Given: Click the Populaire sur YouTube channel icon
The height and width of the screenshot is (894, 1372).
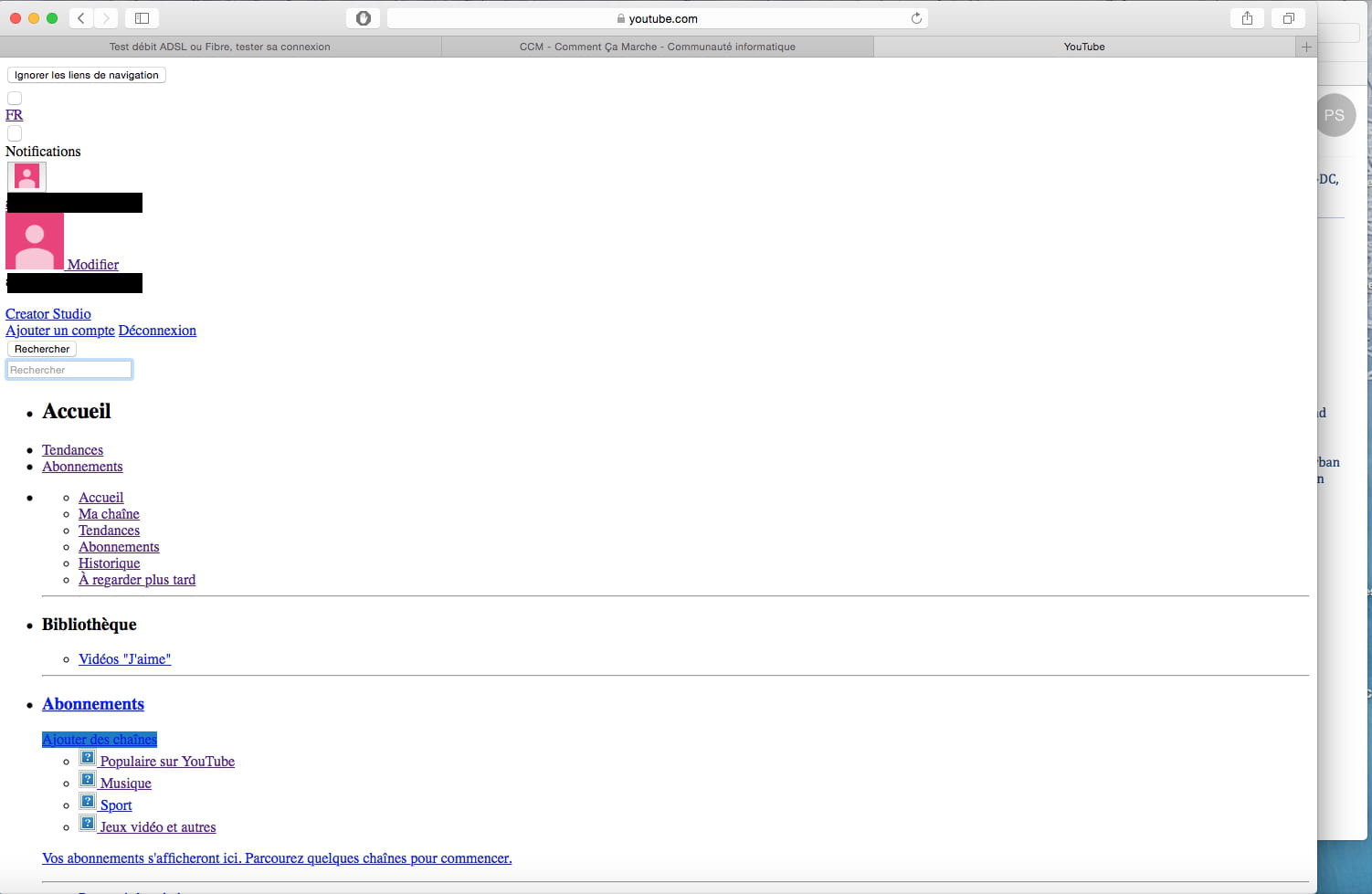Looking at the screenshot, I should (88, 758).
